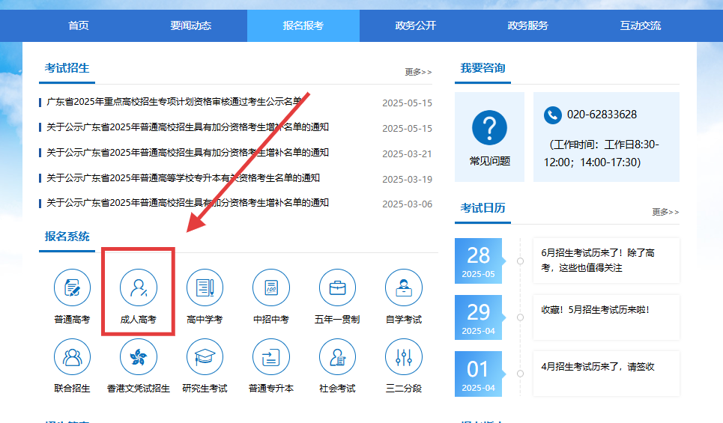The height and width of the screenshot is (423, 723).
Task: Select the 香港文凭试招生 icon
Action: pyautogui.click(x=138, y=356)
